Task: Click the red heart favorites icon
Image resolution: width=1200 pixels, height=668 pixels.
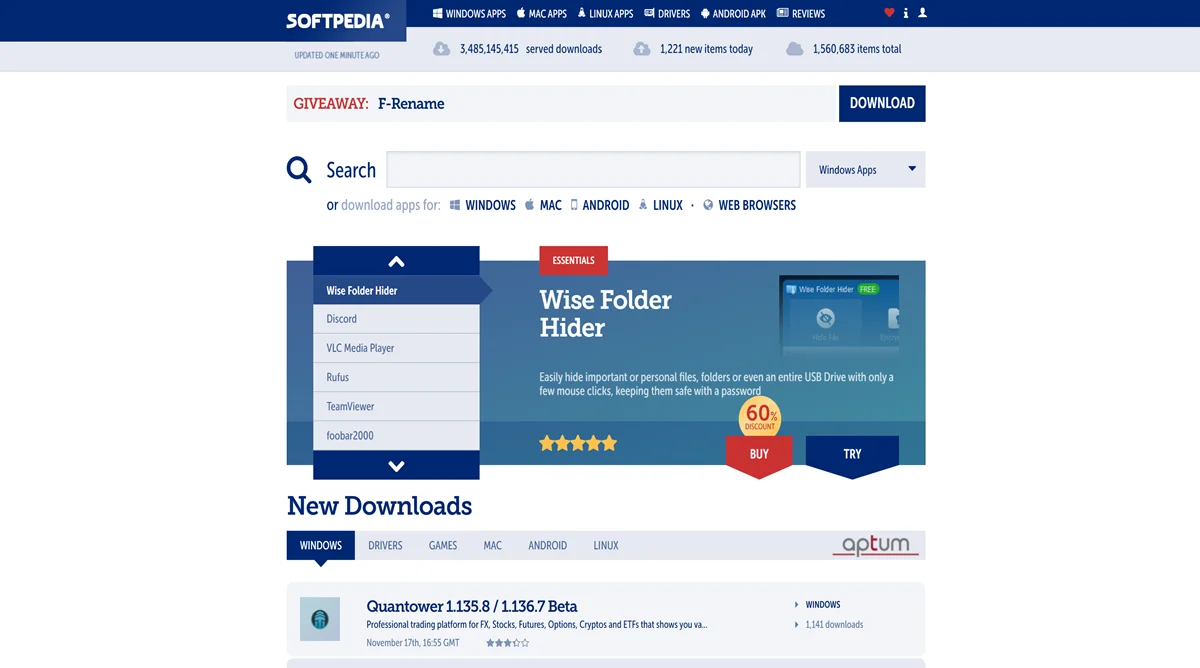Action: [889, 13]
